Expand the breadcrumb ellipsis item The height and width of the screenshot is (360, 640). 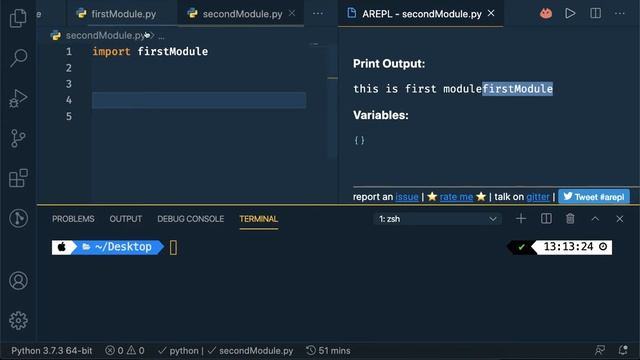pyautogui.click(x=161, y=36)
